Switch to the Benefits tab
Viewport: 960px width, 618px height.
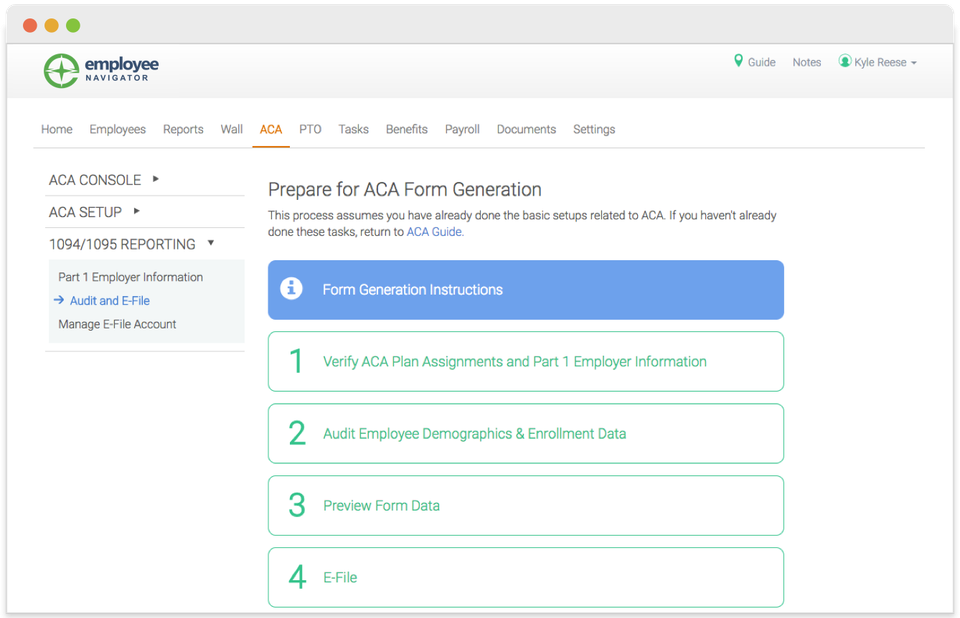(x=406, y=129)
